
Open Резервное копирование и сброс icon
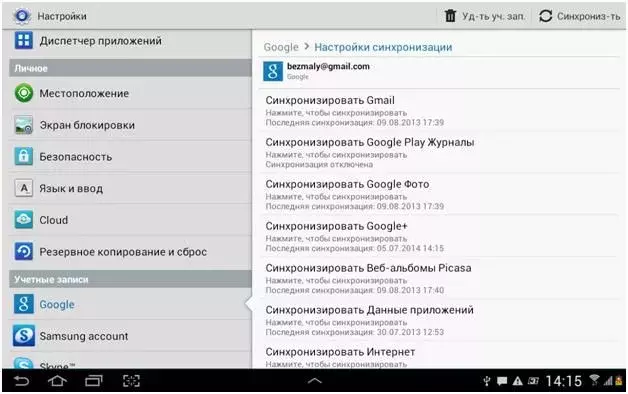pyautogui.click(x=24, y=251)
